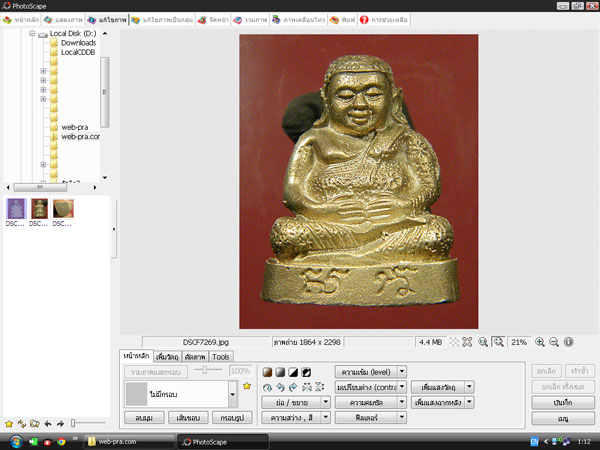This screenshot has width=600, height=450.
Task: Open the จัดหน้า (Page) tab
Action: 214,20
